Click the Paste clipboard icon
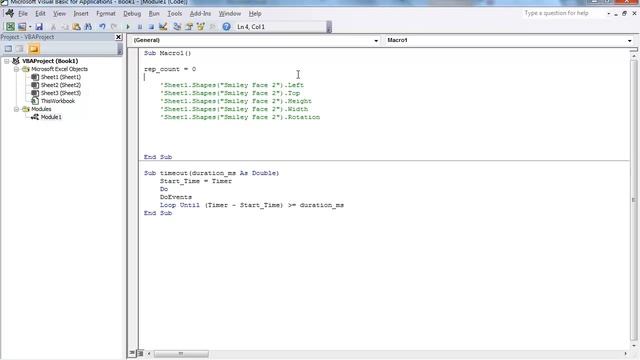 (76, 27)
